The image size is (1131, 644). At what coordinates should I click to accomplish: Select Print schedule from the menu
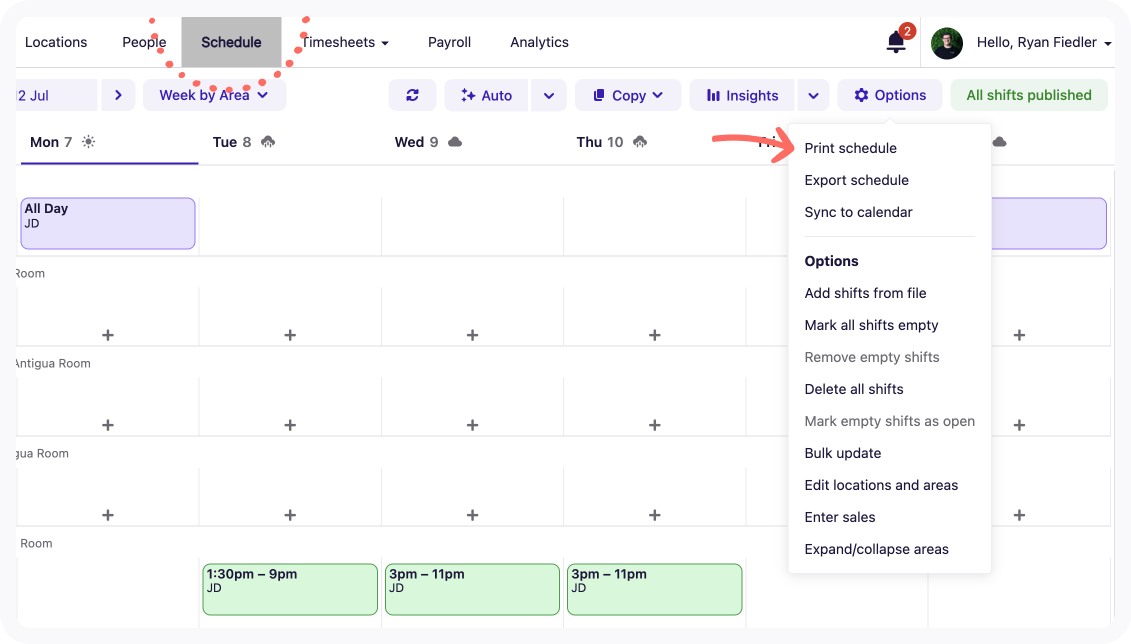click(x=850, y=148)
